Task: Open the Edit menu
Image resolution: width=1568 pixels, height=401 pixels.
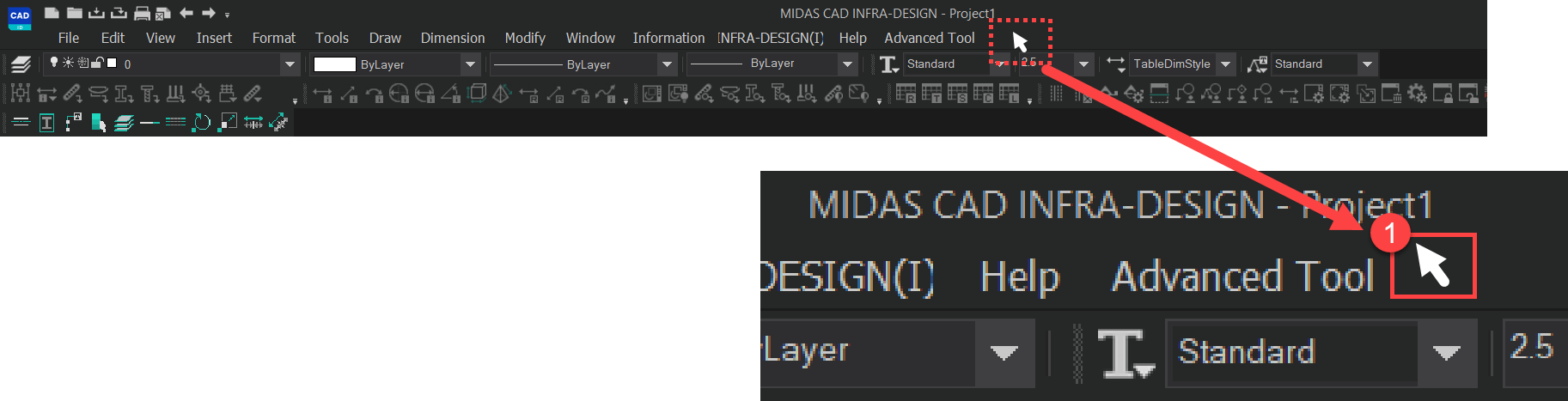Action: pyautogui.click(x=113, y=38)
